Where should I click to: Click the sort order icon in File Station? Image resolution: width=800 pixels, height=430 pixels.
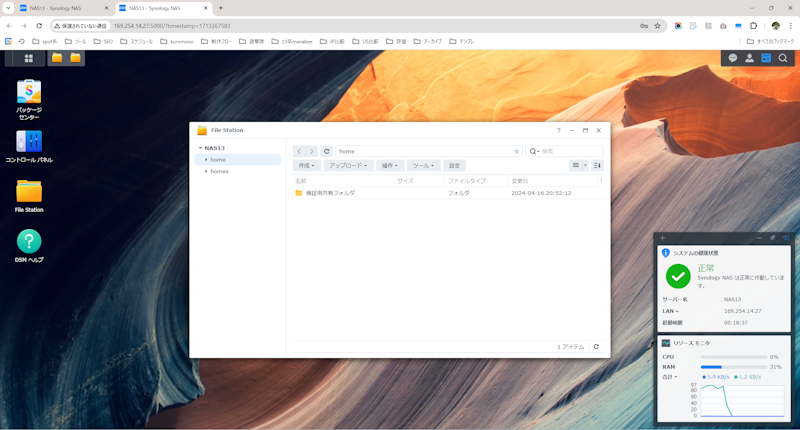[x=597, y=165]
